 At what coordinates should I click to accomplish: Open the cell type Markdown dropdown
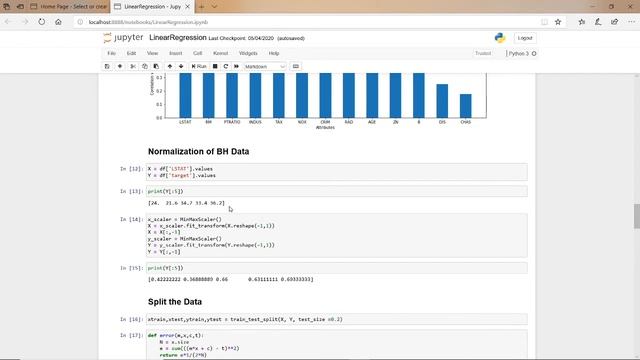pyautogui.click(x=264, y=67)
